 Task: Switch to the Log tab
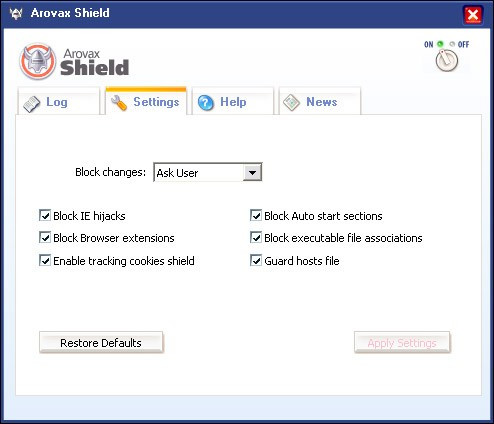pos(59,101)
